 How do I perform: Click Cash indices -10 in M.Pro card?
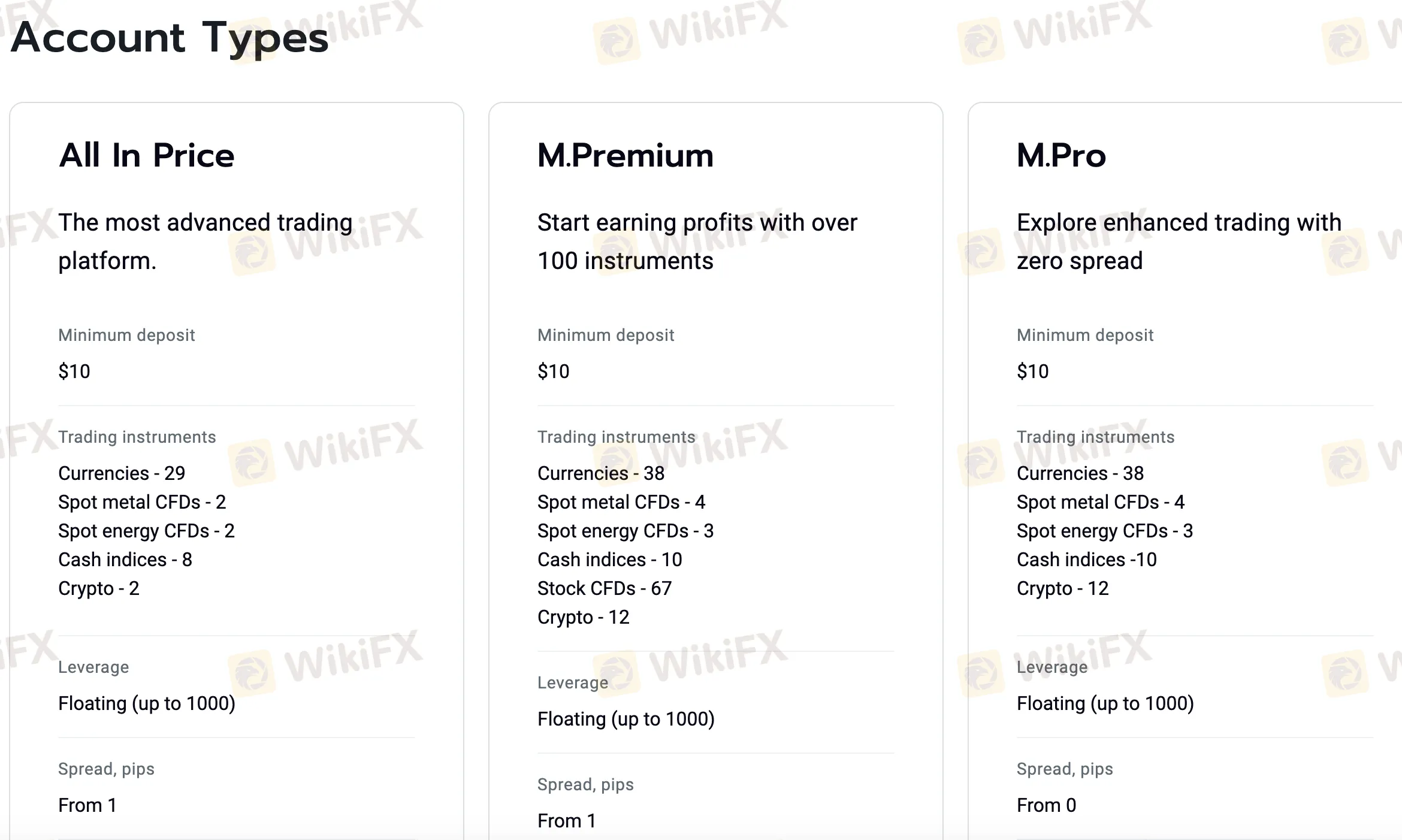coord(1086,560)
